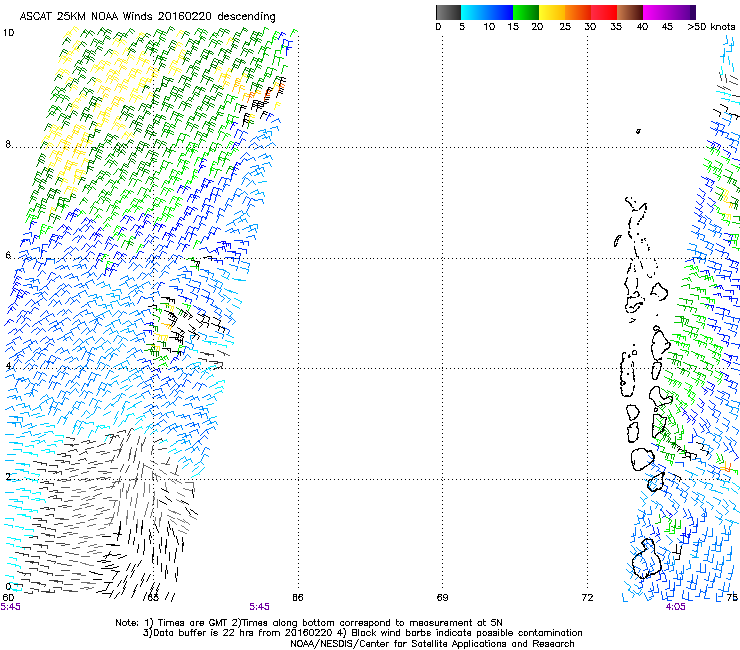Click the longitude label '75' on the bottom axis
Image resolution: width=740 pixels, height=650 pixels.
[x=732, y=598]
